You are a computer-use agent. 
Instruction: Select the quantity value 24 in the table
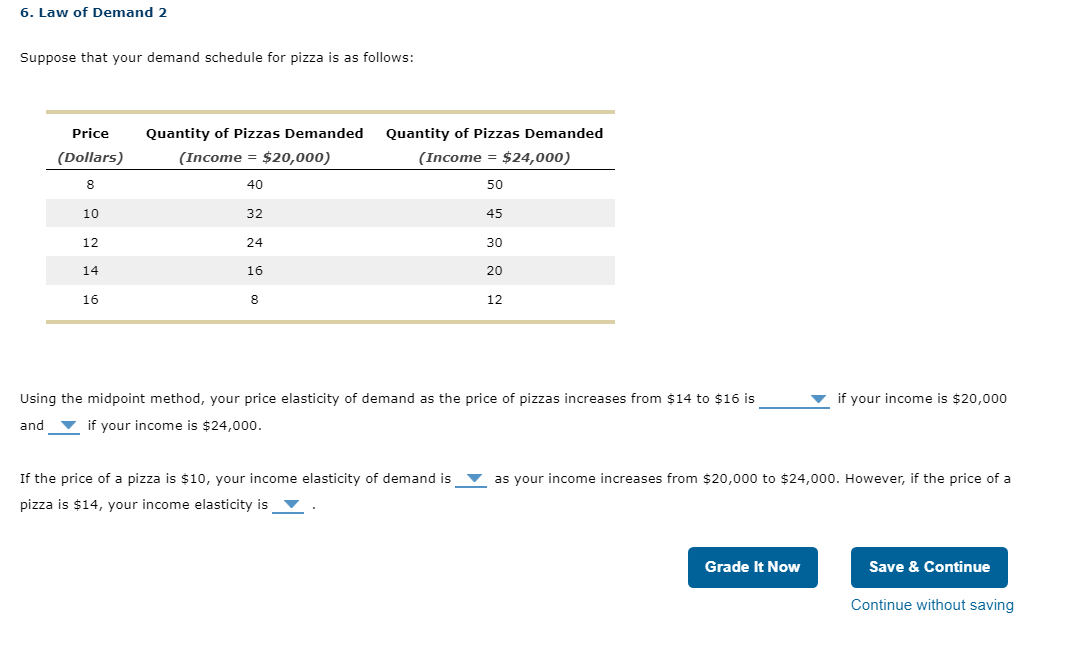(x=255, y=241)
